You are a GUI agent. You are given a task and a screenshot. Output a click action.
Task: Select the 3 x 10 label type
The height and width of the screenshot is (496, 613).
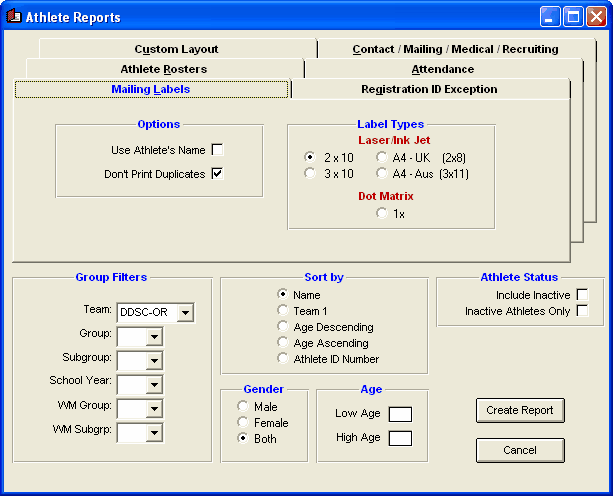pos(310,173)
